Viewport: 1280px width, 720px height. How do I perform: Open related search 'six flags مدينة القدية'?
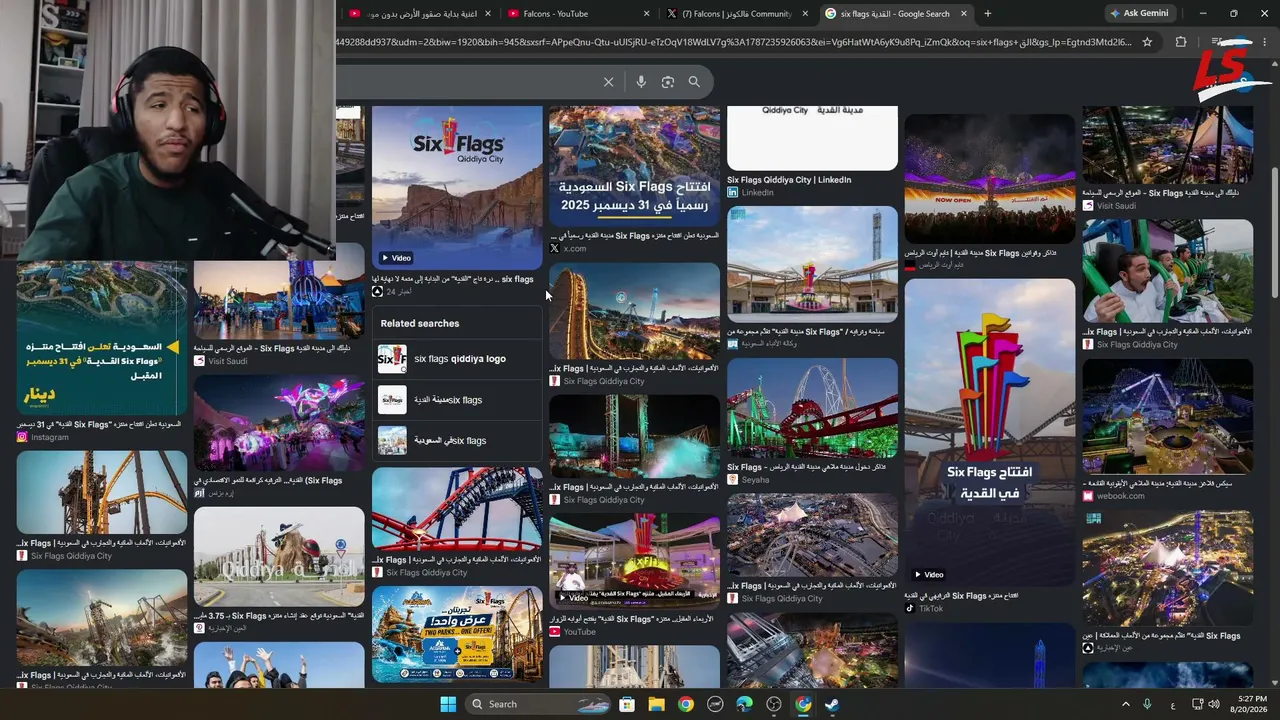point(459,400)
